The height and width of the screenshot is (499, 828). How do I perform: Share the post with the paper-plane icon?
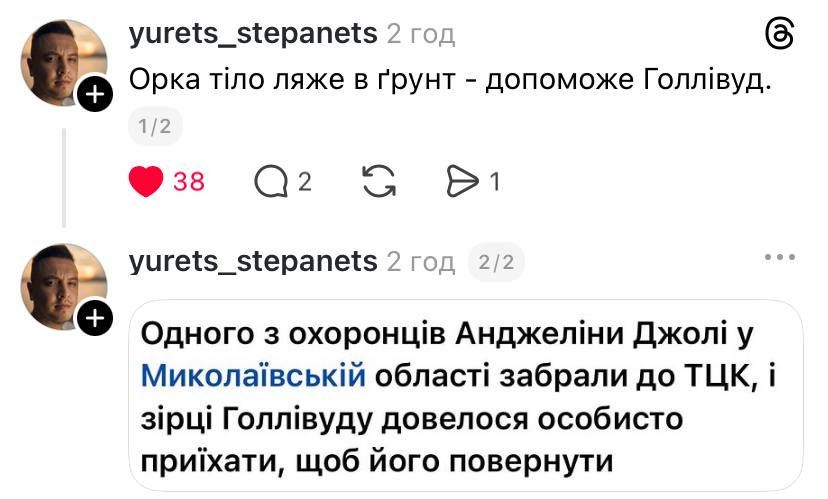click(462, 181)
